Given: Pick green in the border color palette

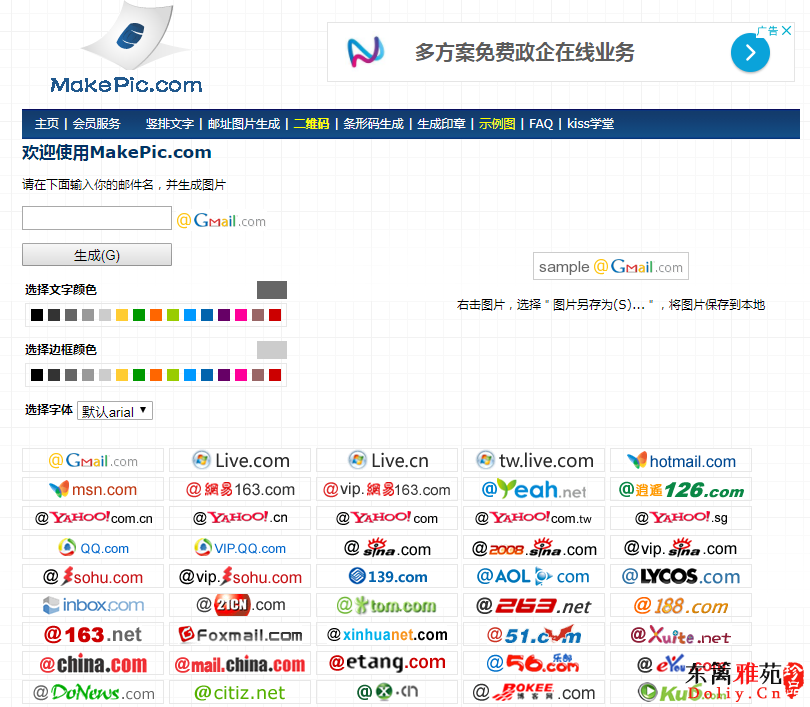Looking at the screenshot, I should point(139,374).
